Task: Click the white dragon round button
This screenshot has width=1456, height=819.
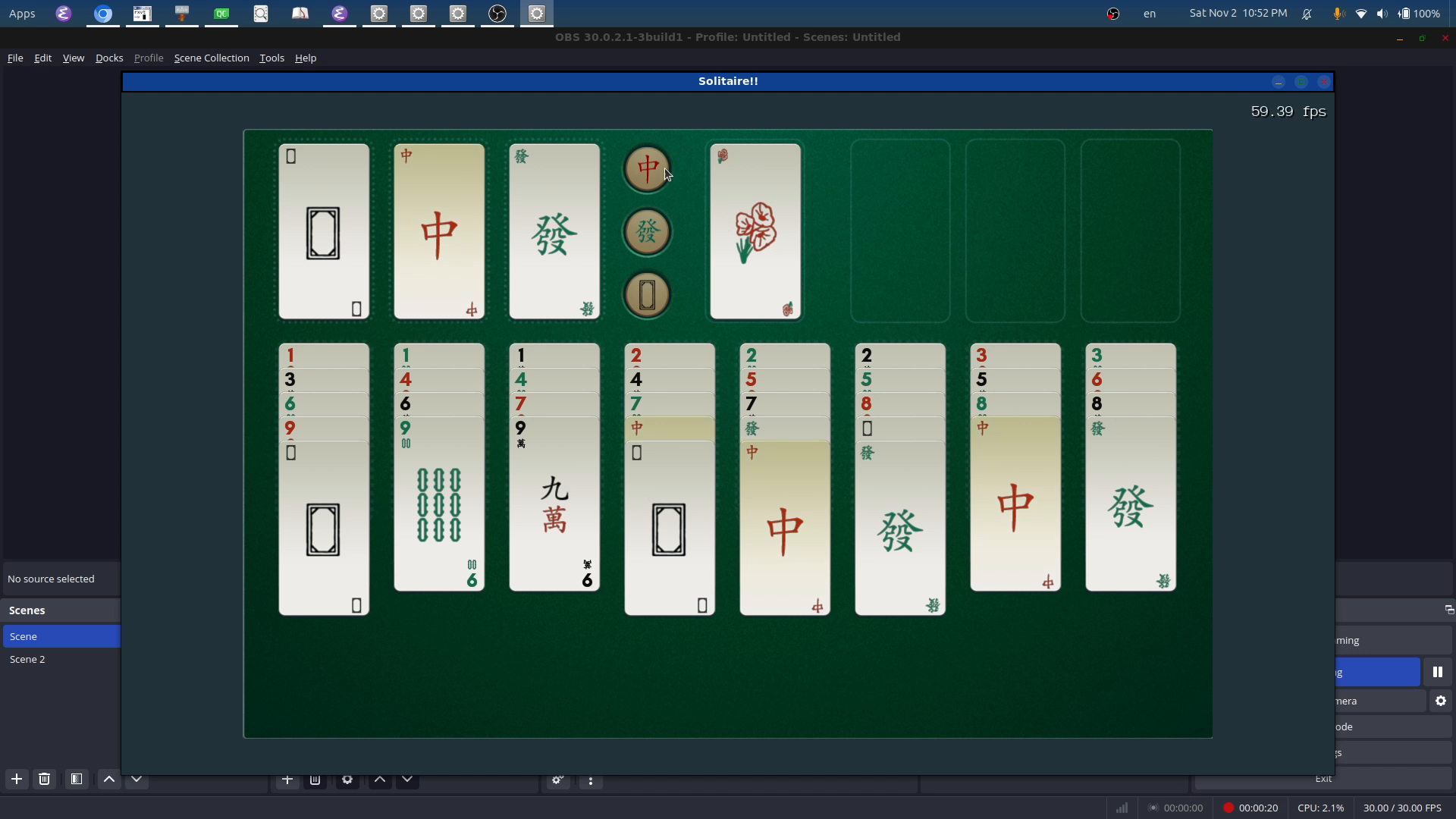Action: coord(647,295)
